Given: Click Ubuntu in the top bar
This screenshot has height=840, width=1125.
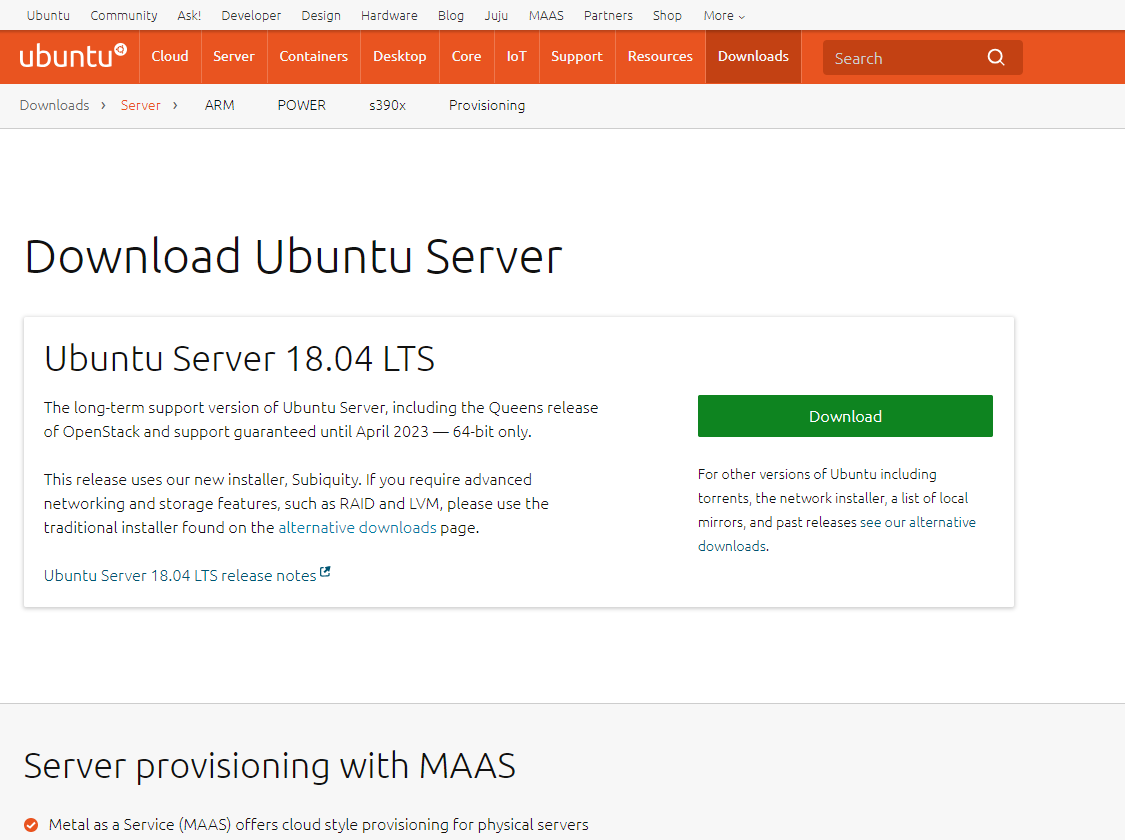Looking at the screenshot, I should [48, 15].
